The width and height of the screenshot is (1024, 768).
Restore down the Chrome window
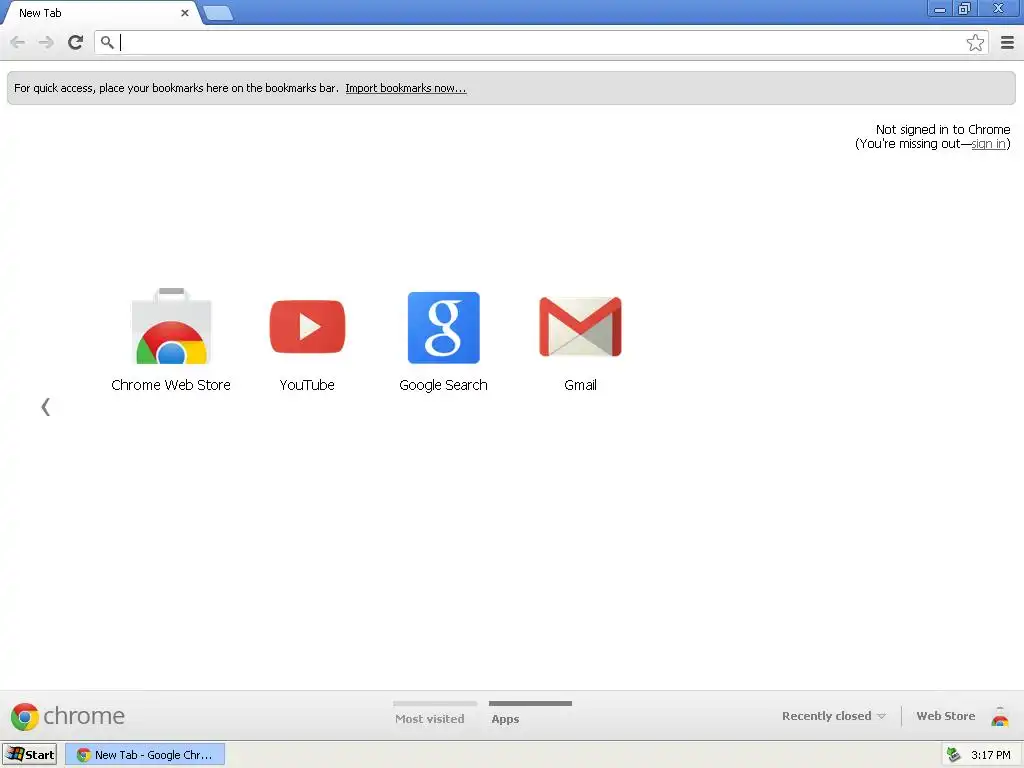tap(964, 9)
